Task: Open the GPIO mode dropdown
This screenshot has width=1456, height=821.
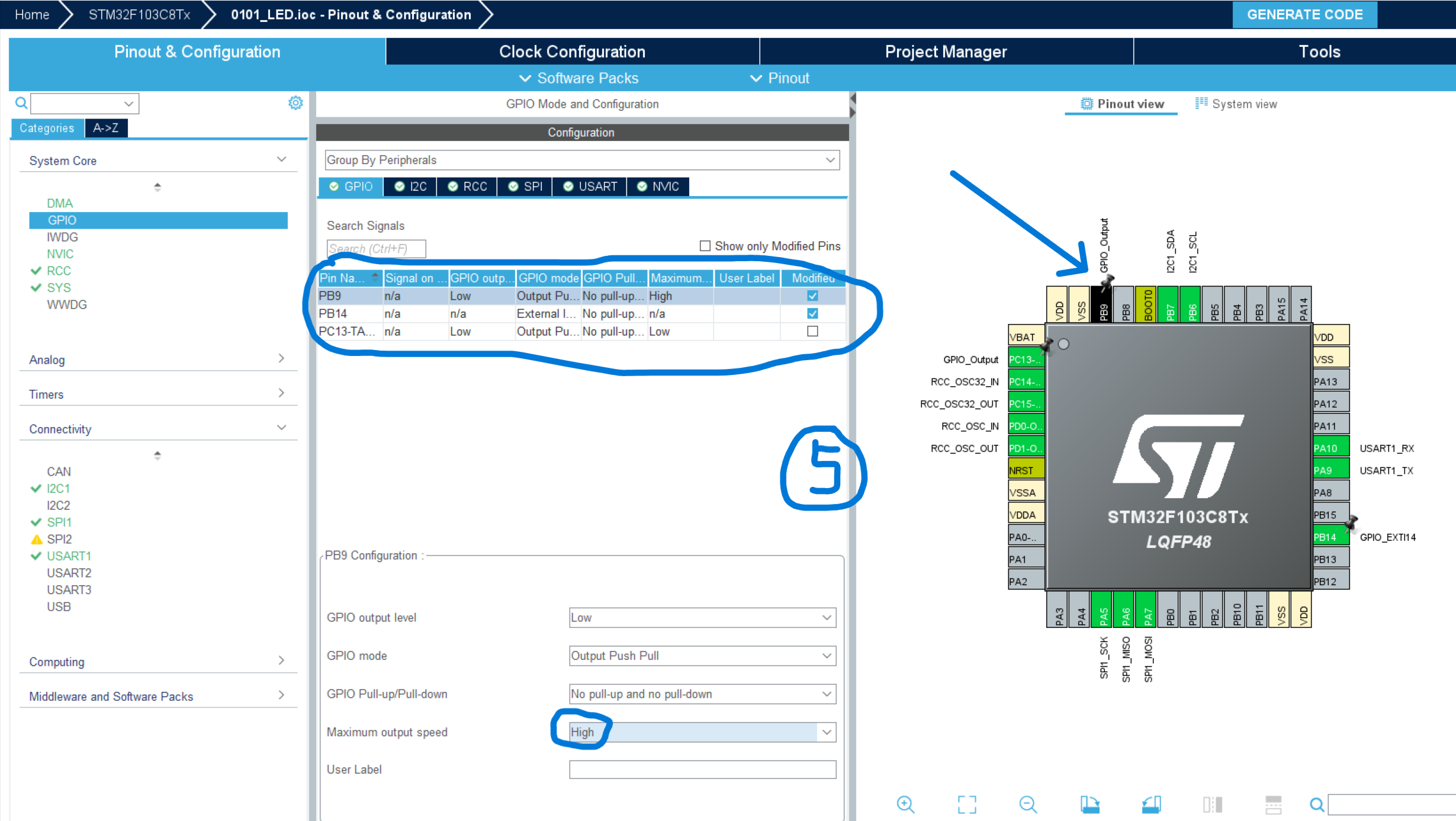Action: (x=702, y=656)
